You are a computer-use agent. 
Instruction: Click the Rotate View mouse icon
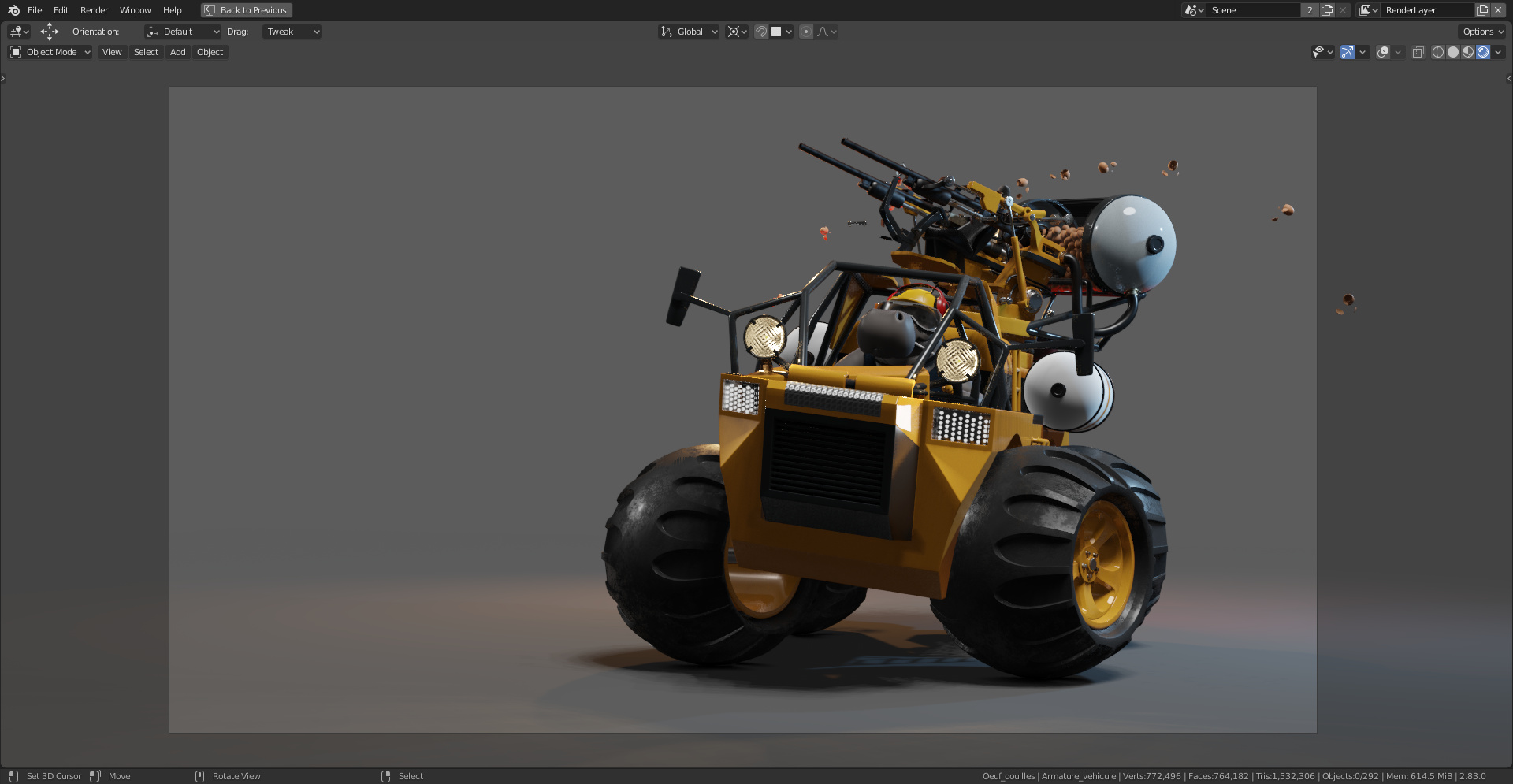(199, 776)
